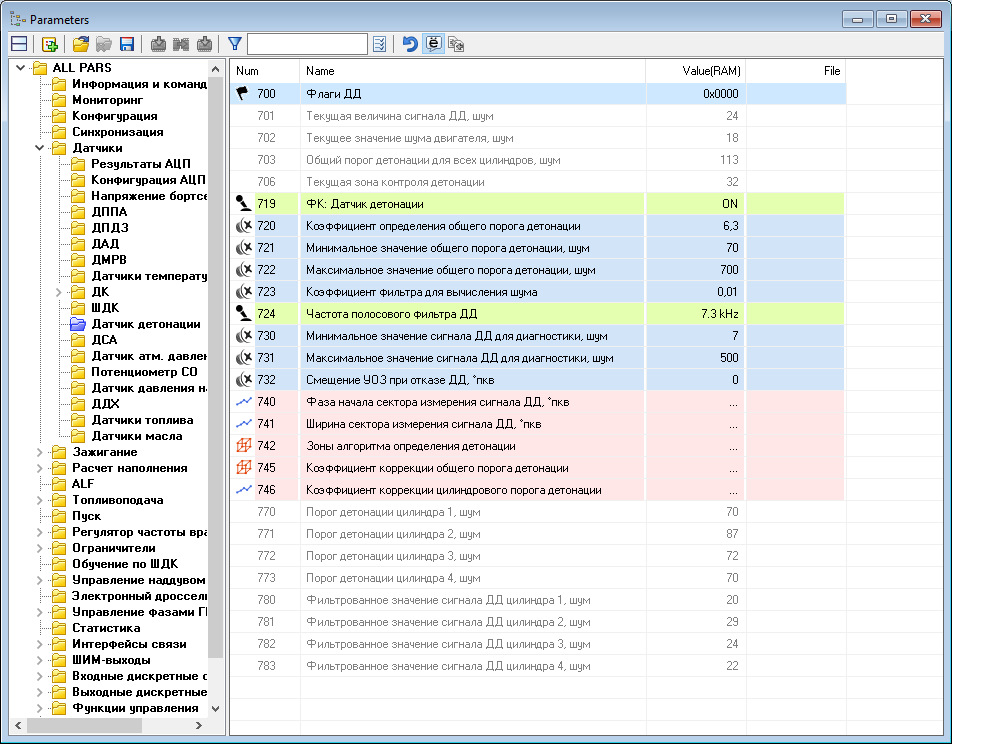Click the add new parameter icon
1008x744 pixels.
pyautogui.click(x=49, y=44)
